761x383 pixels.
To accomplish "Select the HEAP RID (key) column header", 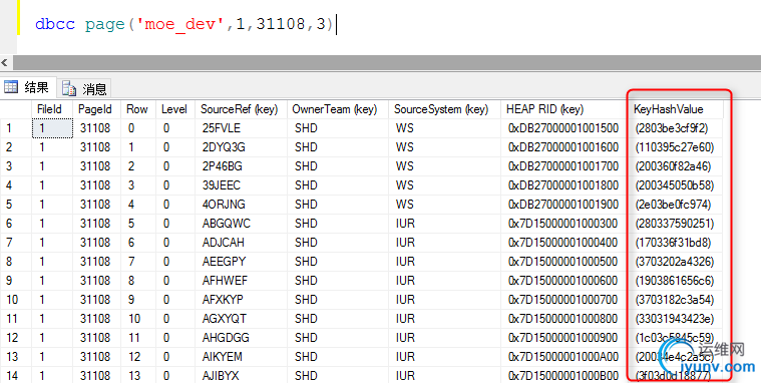I will (x=563, y=109).
